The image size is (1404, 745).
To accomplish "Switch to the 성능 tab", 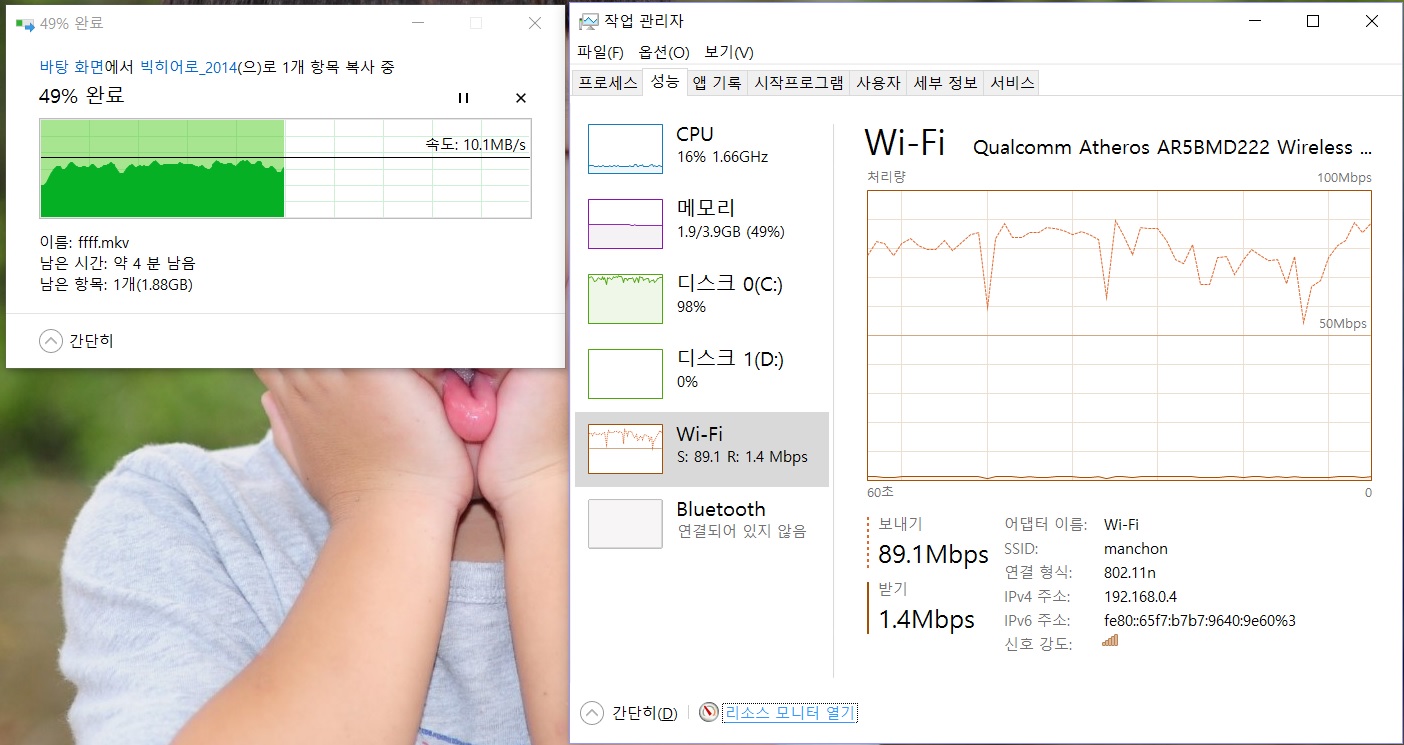I will pos(665,83).
